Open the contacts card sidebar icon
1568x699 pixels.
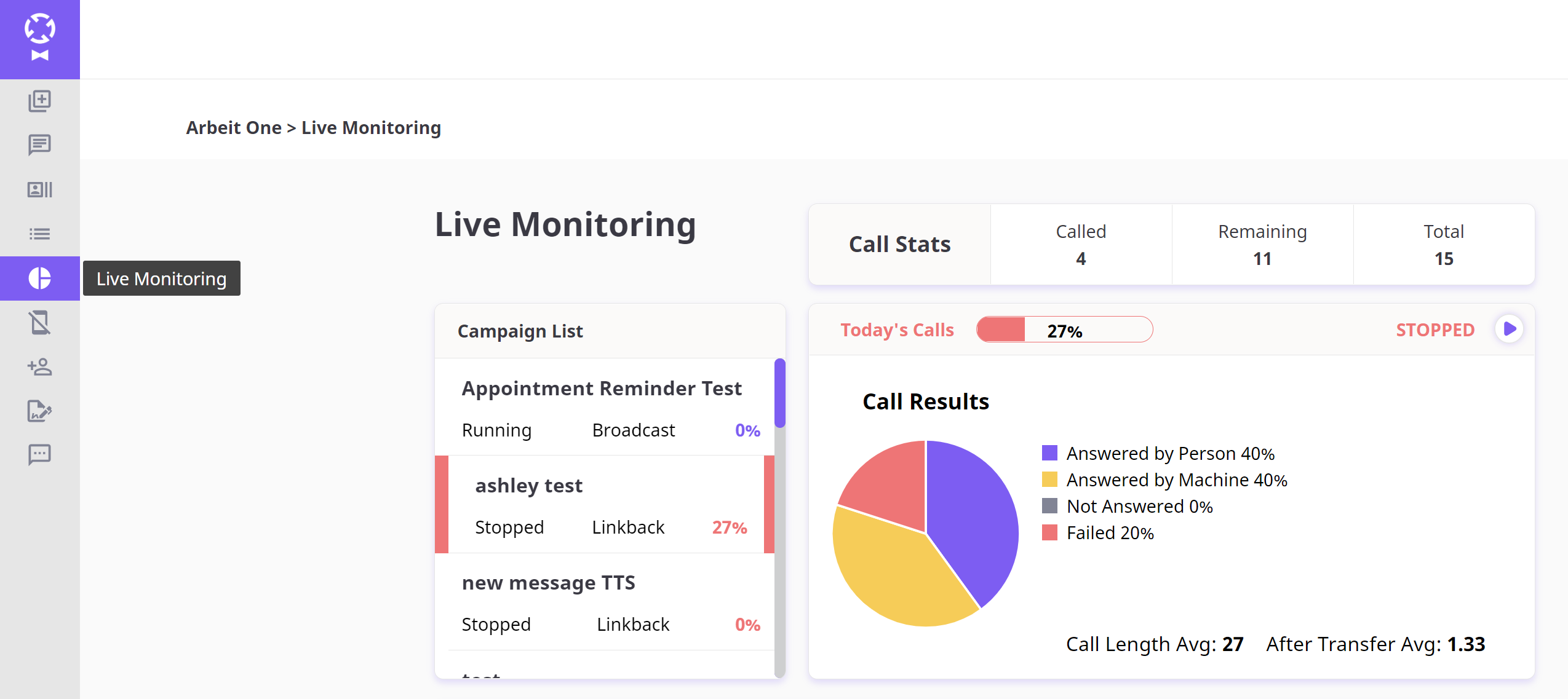pos(40,190)
